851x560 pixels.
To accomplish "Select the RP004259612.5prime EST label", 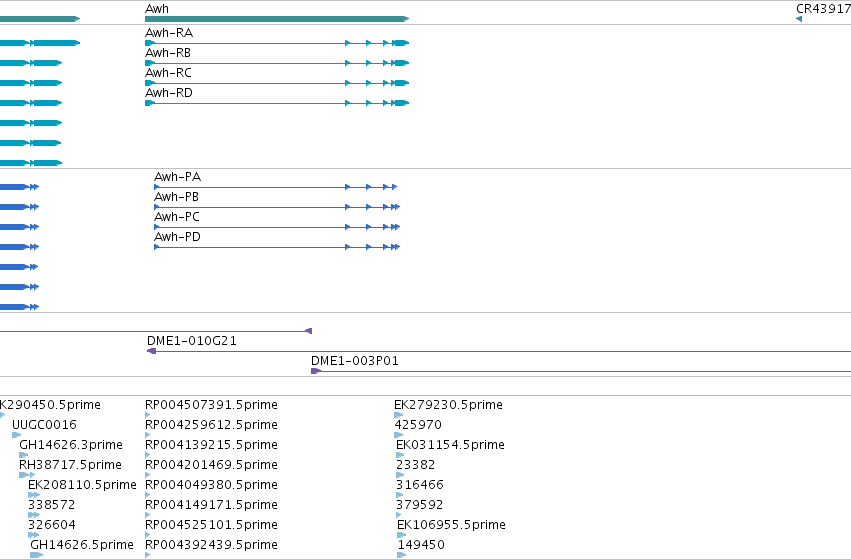I will pos(211,425).
